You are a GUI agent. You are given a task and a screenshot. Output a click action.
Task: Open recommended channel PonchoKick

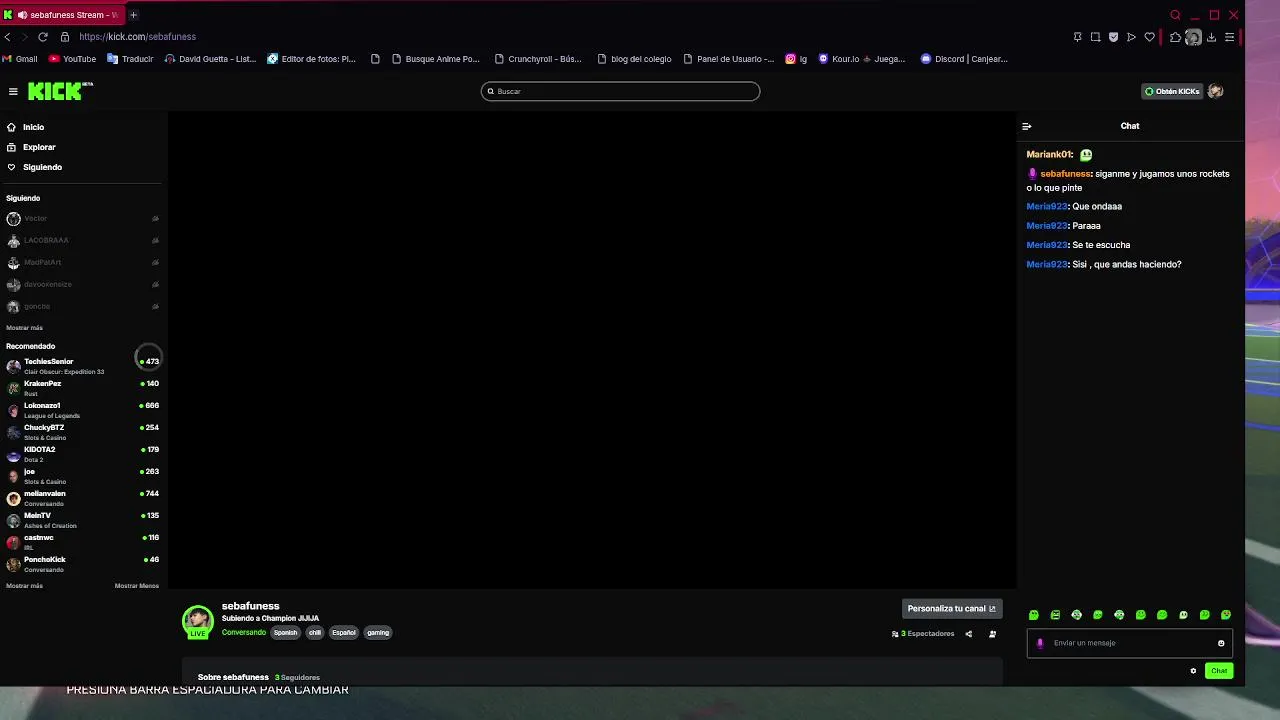pyautogui.click(x=82, y=564)
